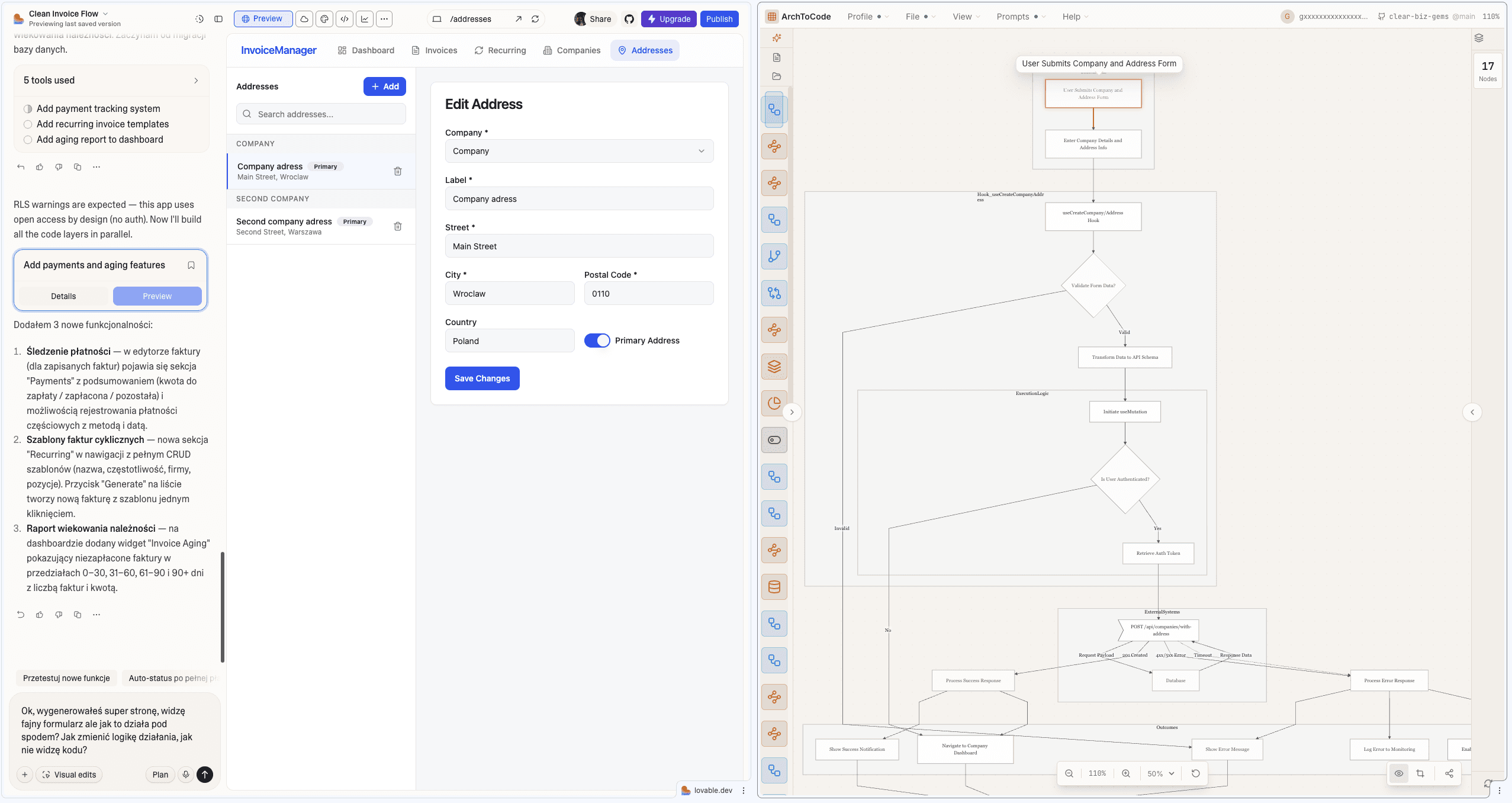
Task: Click the Search addresses input field
Action: tap(320, 114)
